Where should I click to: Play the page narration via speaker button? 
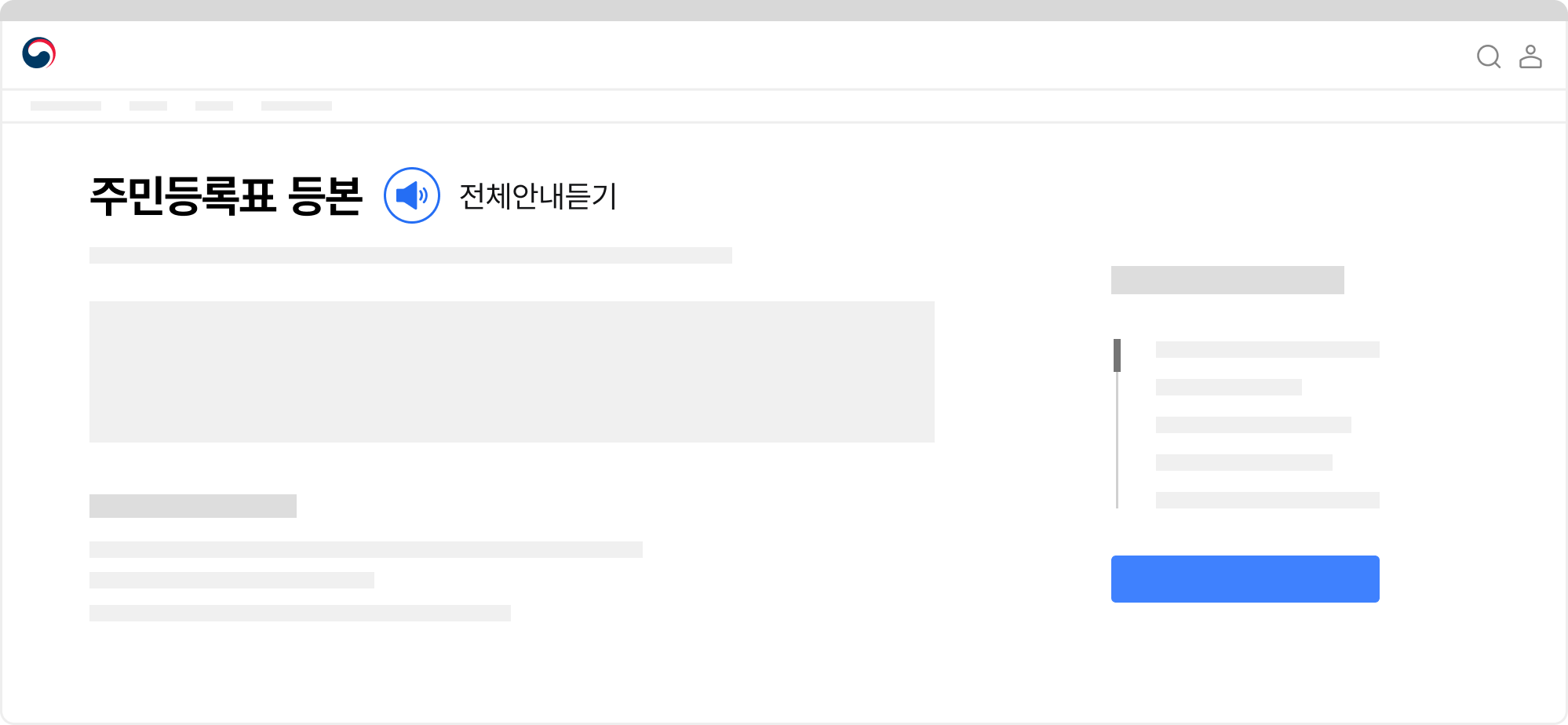(411, 197)
